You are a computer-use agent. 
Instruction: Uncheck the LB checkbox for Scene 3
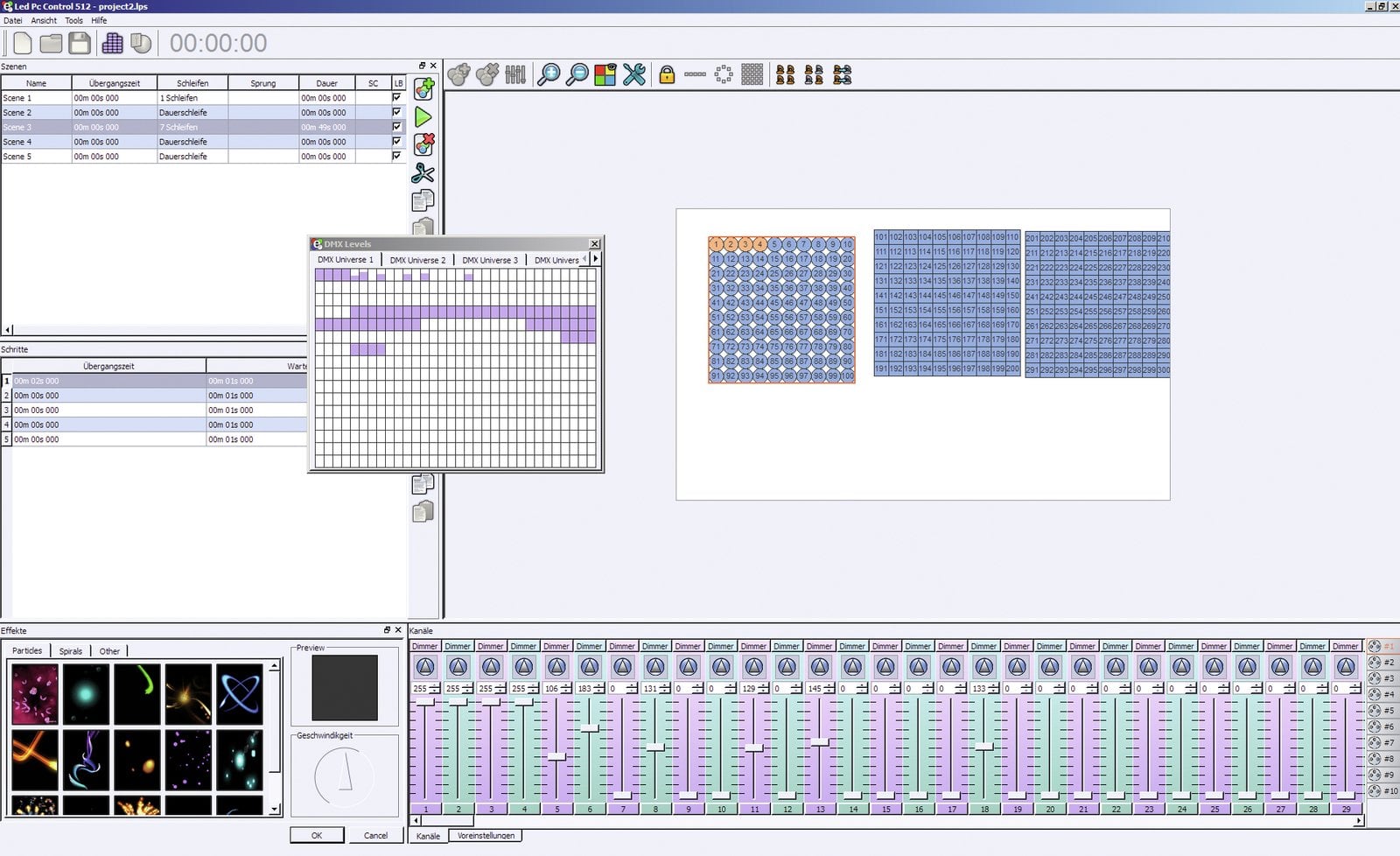pyautogui.click(x=397, y=127)
